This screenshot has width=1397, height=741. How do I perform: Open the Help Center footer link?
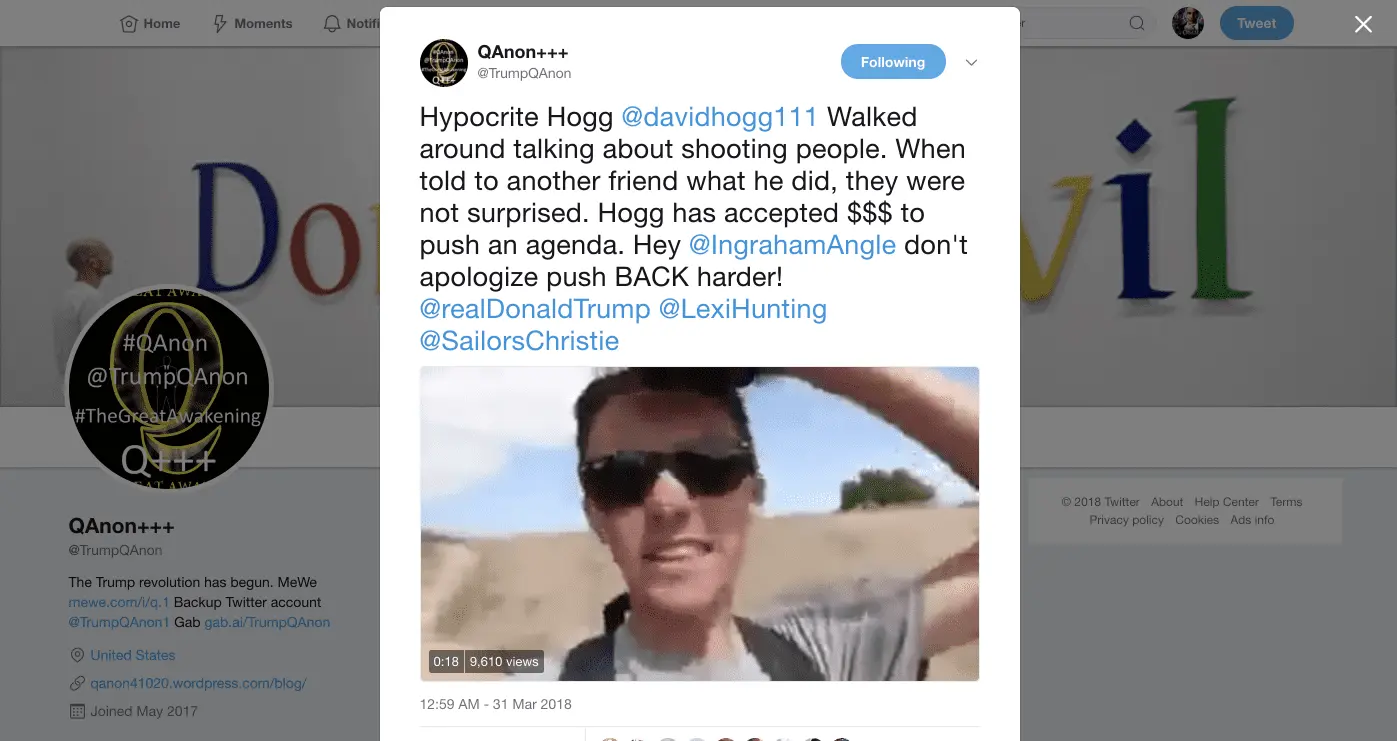point(1226,502)
